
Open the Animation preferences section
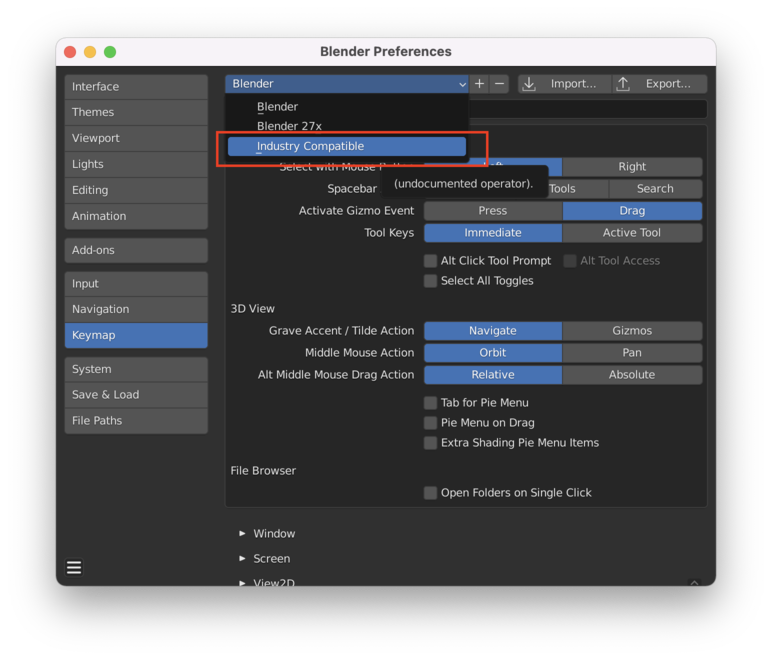tap(136, 216)
